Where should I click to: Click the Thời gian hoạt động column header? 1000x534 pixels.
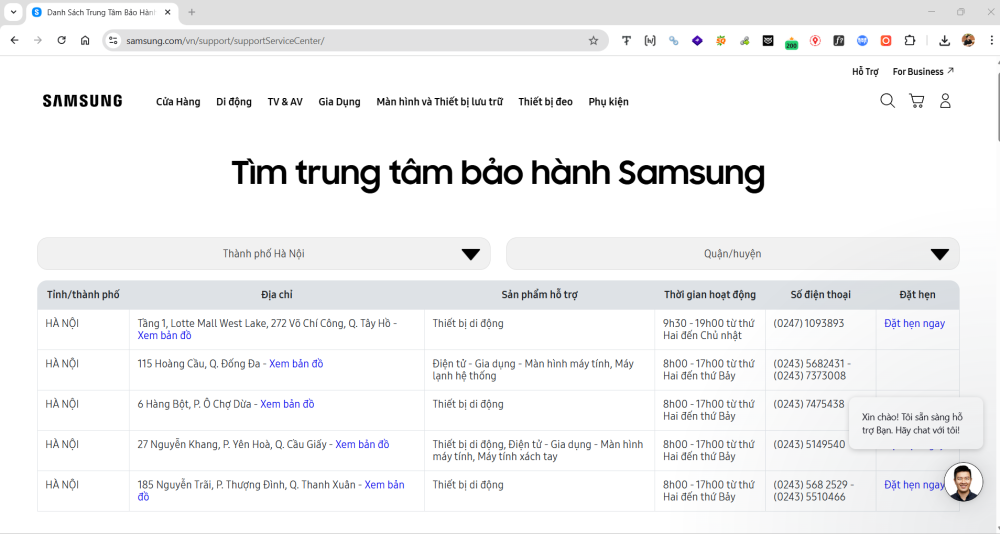click(710, 295)
